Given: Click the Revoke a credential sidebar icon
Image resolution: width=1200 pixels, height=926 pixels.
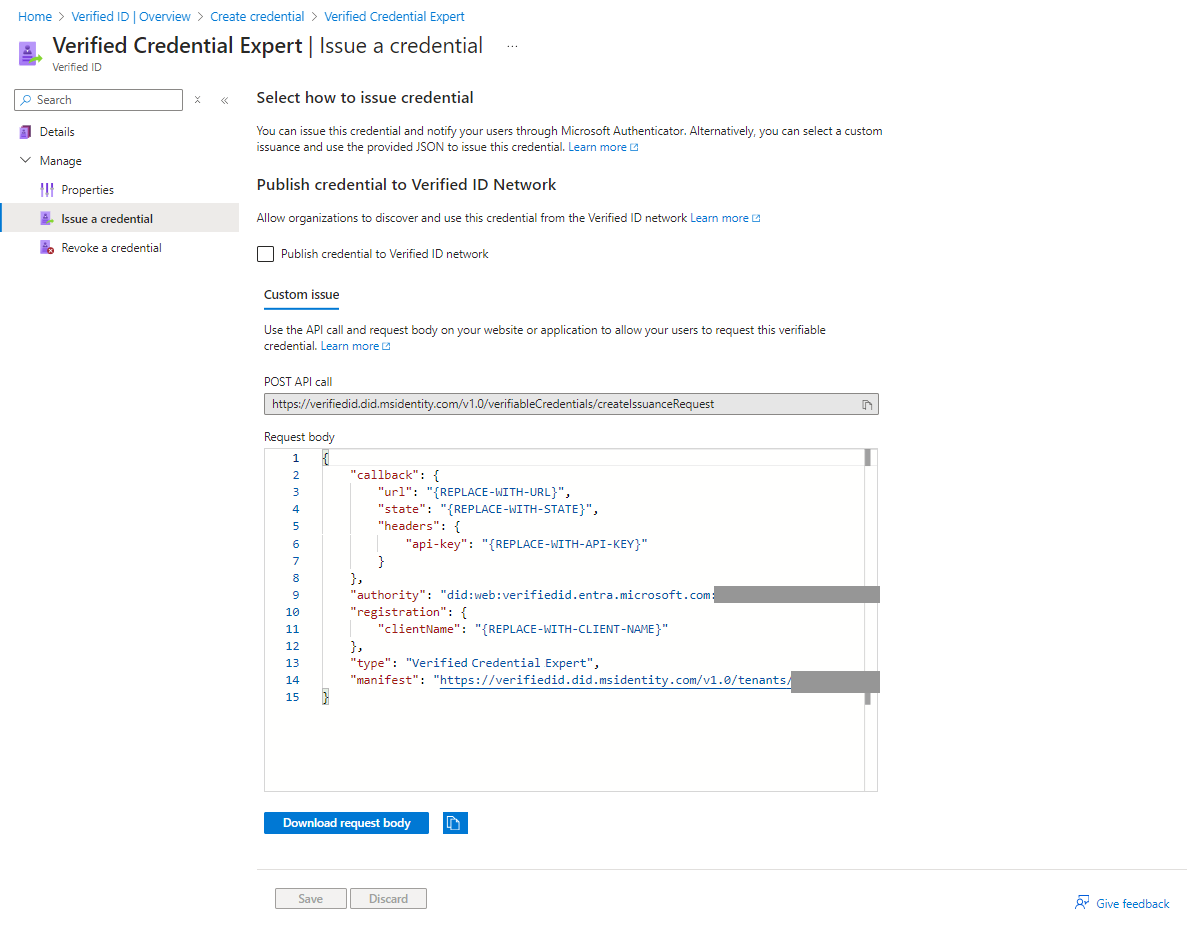Looking at the screenshot, I should pos(47,248).
